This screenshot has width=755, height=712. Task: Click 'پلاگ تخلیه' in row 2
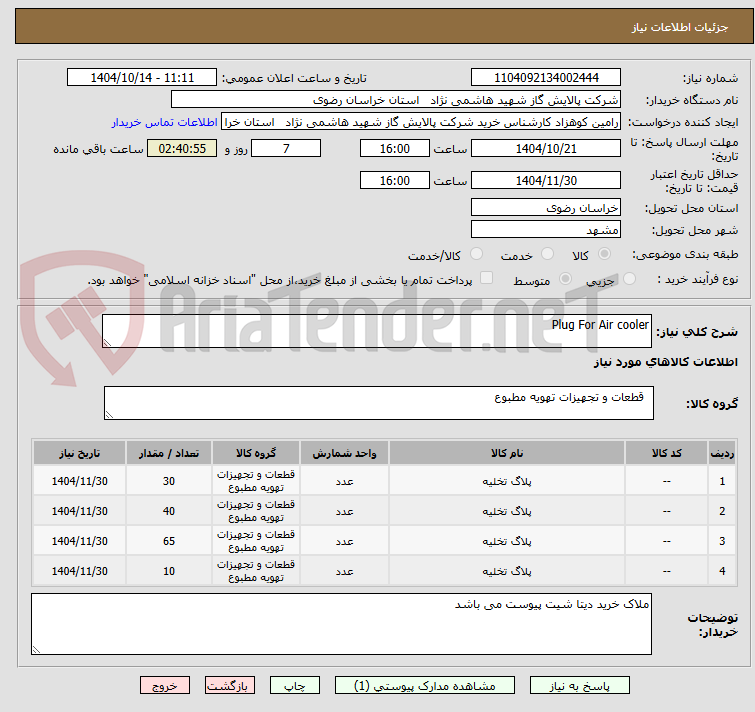(507, 511)
